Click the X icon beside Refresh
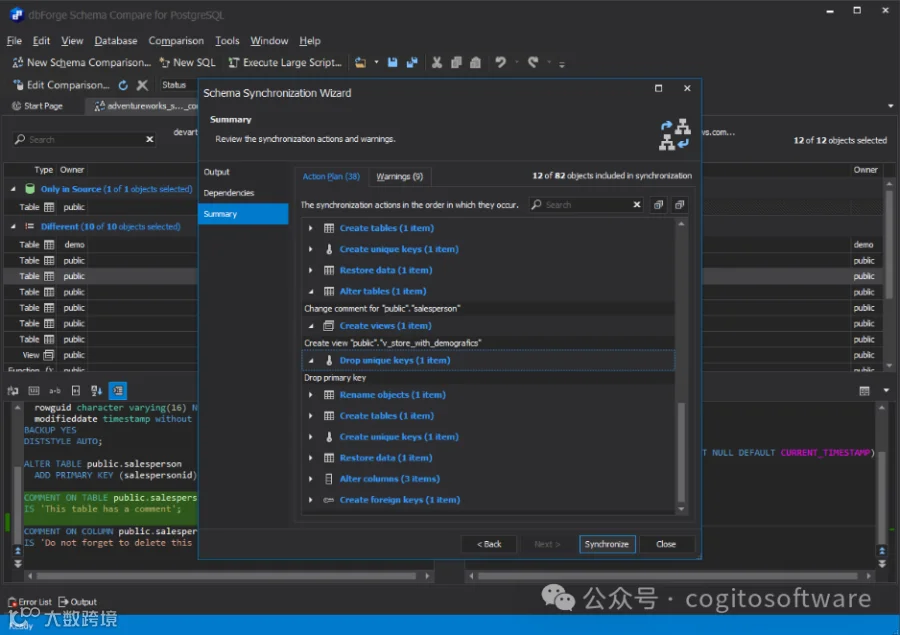Screen dimensions: 900x635 142,85
